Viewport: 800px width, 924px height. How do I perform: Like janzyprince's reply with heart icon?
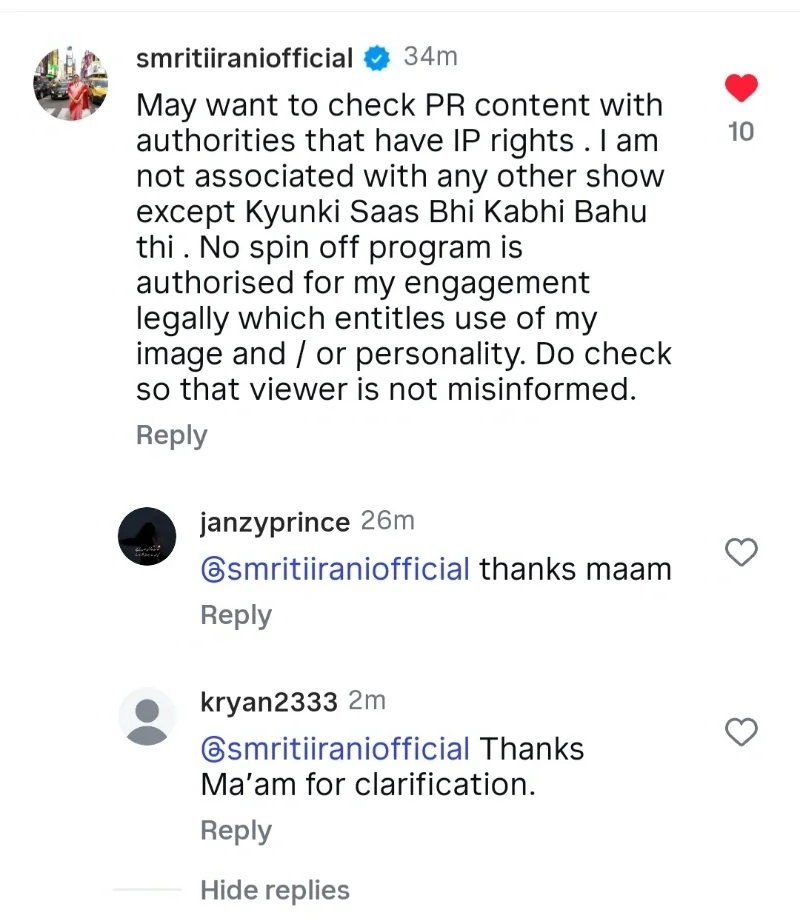[x=741, y=551]
